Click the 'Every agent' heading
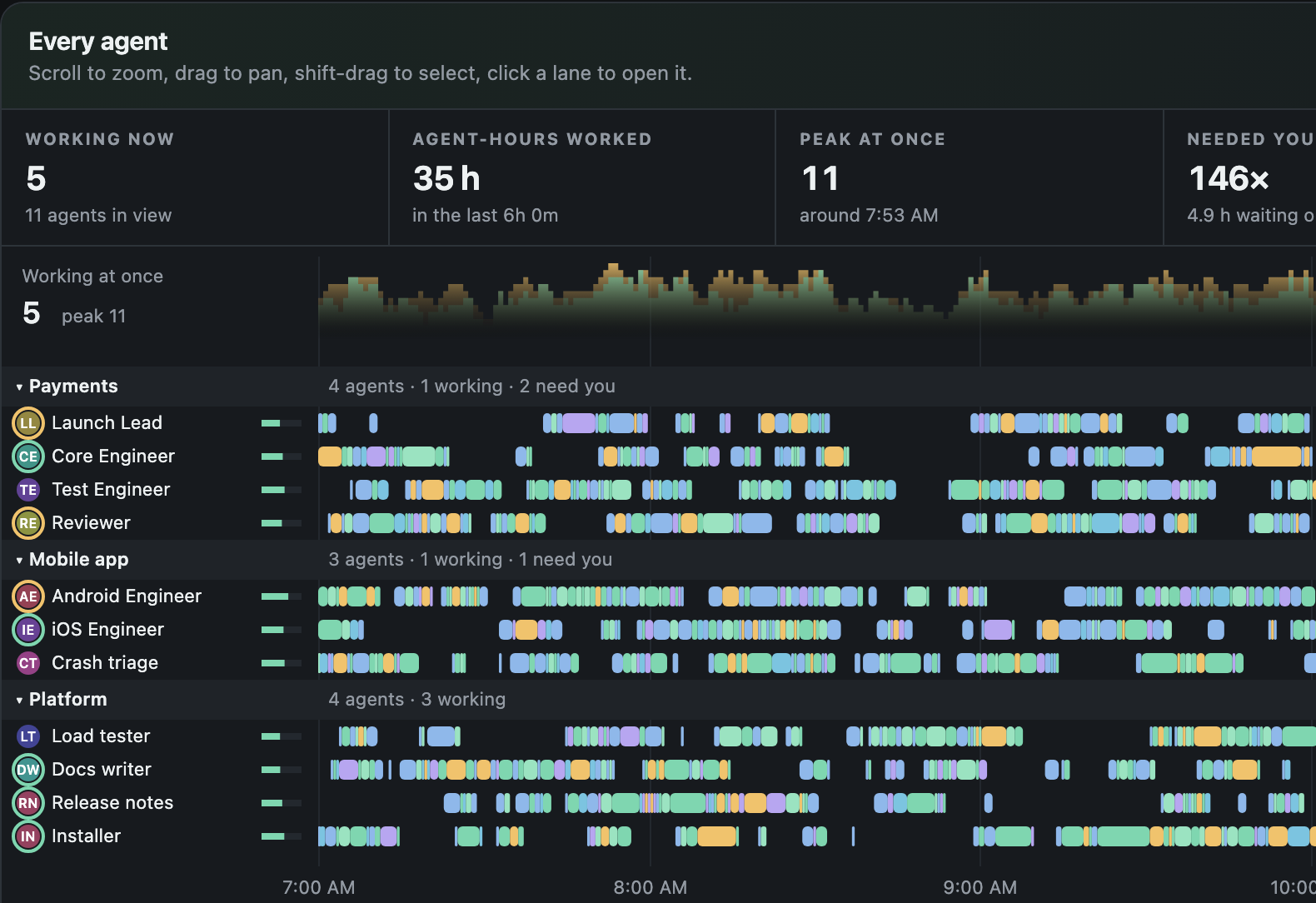This screenshot has height=903, width=1316. (98, 42)
